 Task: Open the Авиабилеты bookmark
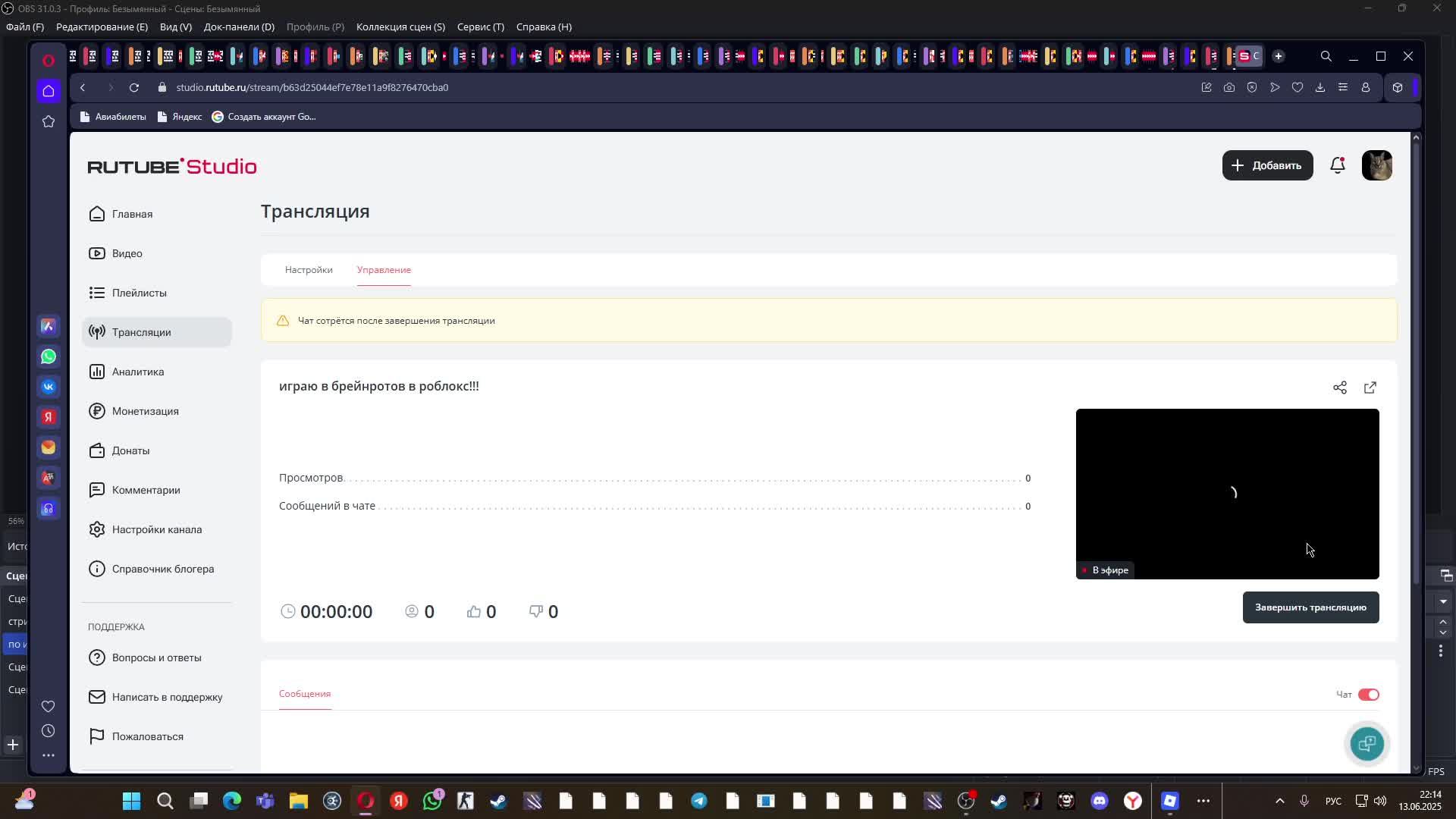(x=113, y=117)
